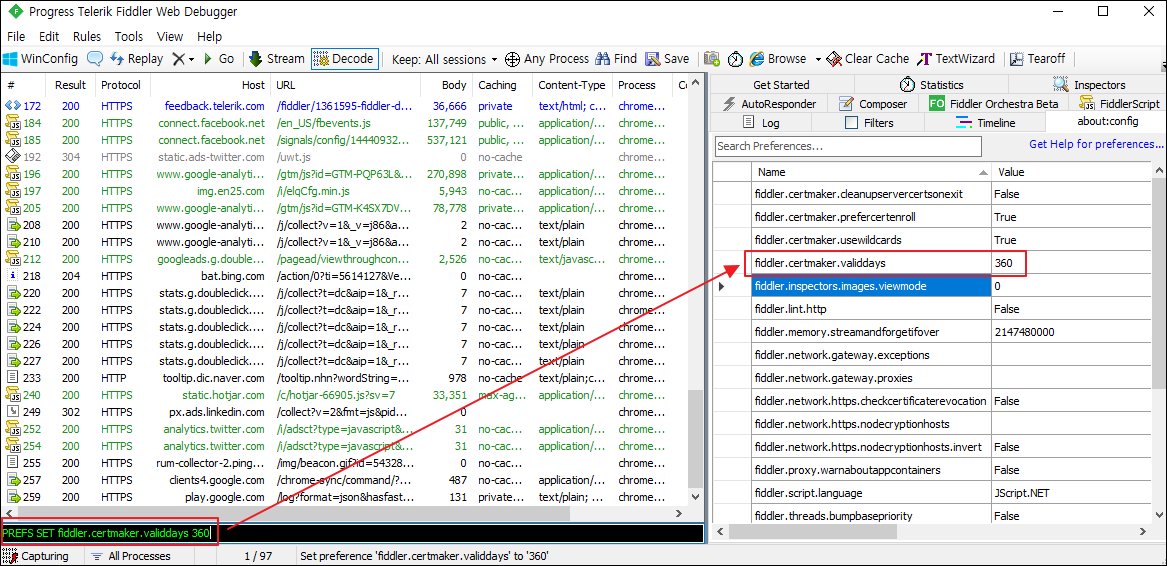Toggle Capturing in the status bar
The height and width of the screenshot is (566, 1167).
(x=36, y=556)
